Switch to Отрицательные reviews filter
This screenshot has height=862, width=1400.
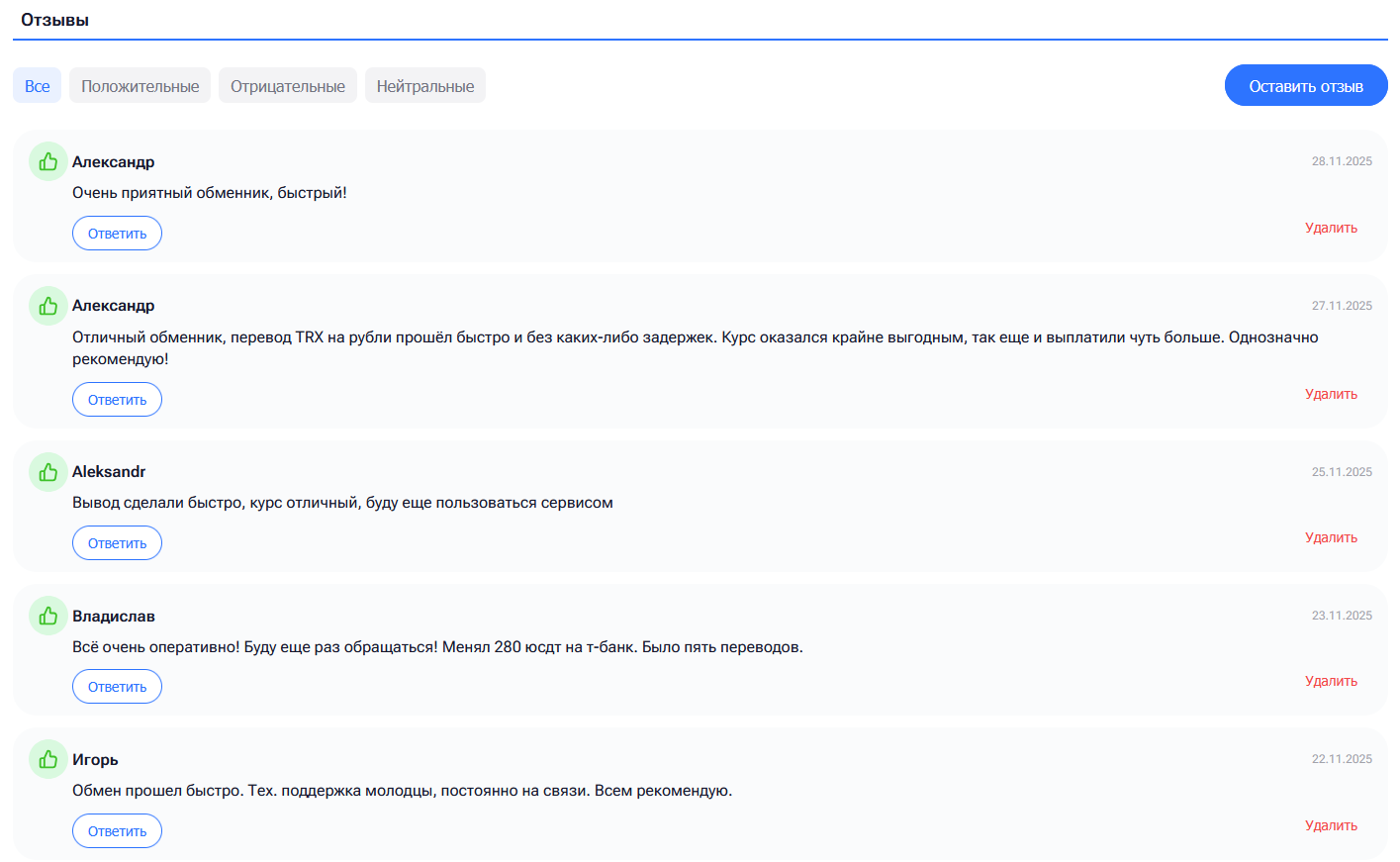pyautogui.click(x=288, y=86)
